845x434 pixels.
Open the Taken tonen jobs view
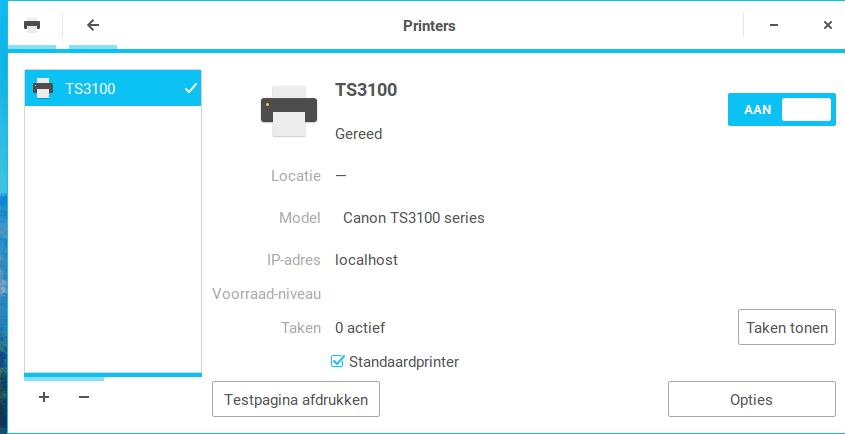pyautogui.click(x=787, y=327)
